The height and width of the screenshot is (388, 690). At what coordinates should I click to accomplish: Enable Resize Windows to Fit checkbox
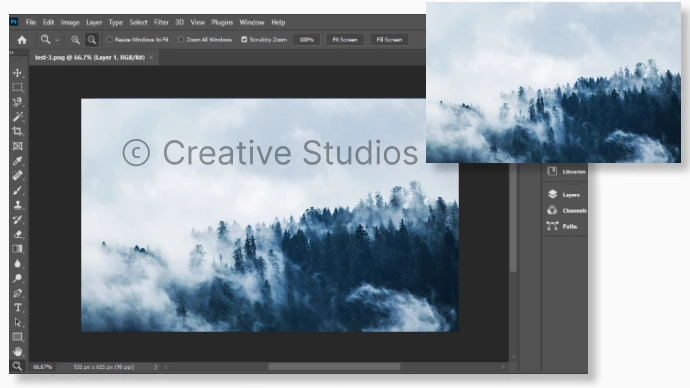pos(110,40)
